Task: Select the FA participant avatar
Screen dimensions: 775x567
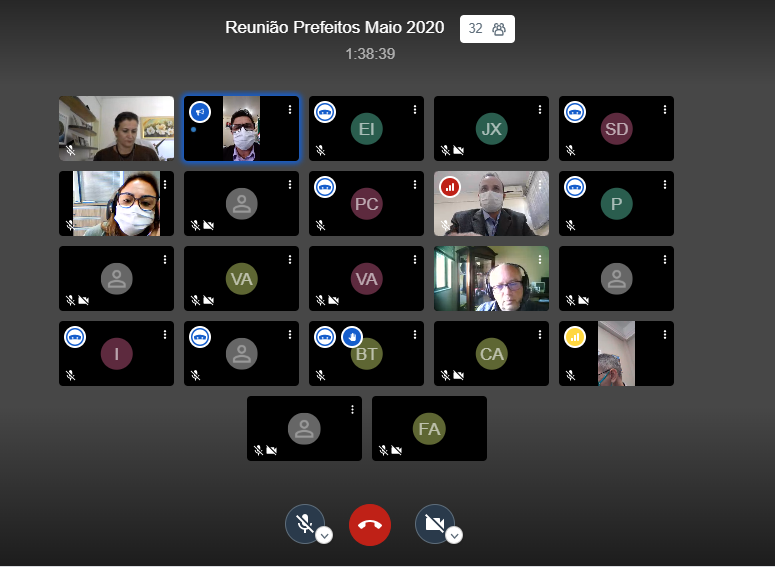Action: coord(429,428)
